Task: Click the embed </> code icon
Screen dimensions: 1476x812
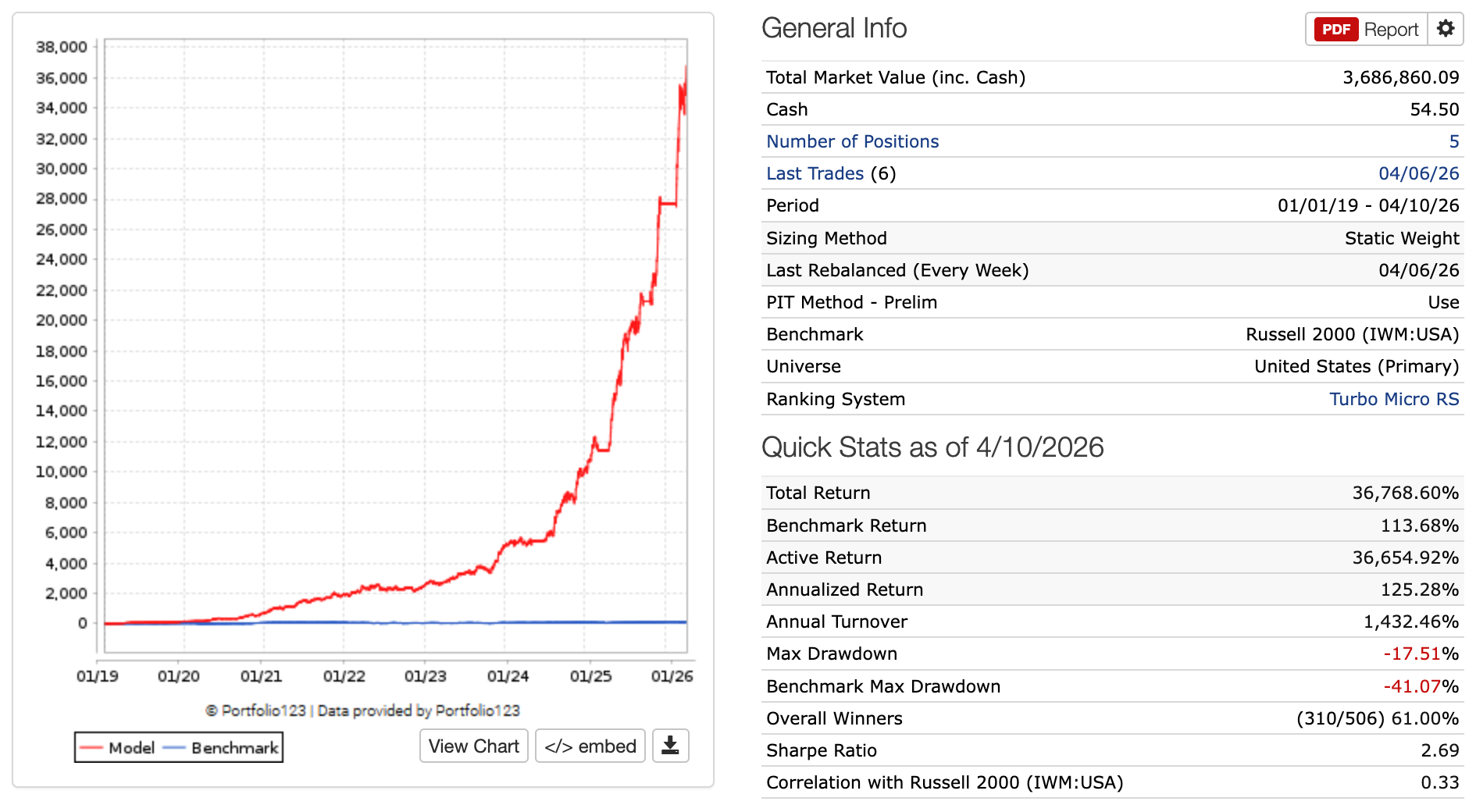Action: pos(560,746)
